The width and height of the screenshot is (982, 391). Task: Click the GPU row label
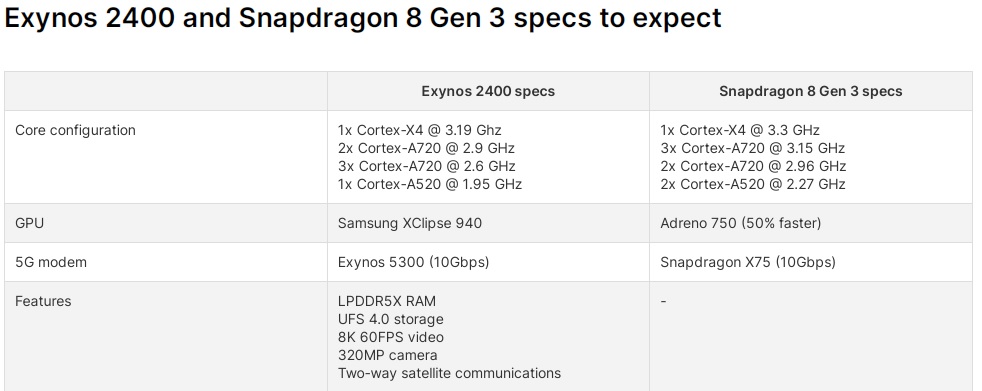(x=29, y=223)
